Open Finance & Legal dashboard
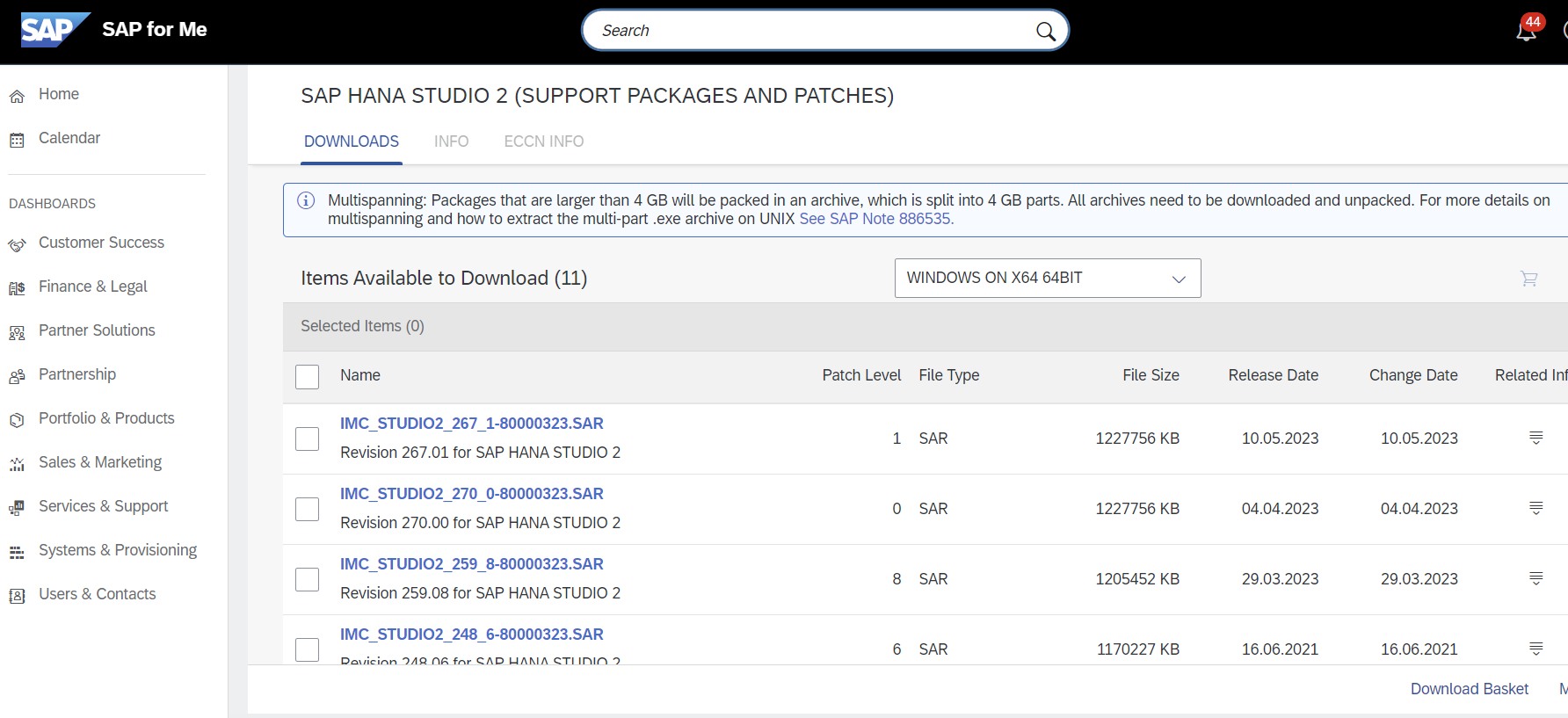The height and width of the screenshot is (718, 1568). point(92,286)
